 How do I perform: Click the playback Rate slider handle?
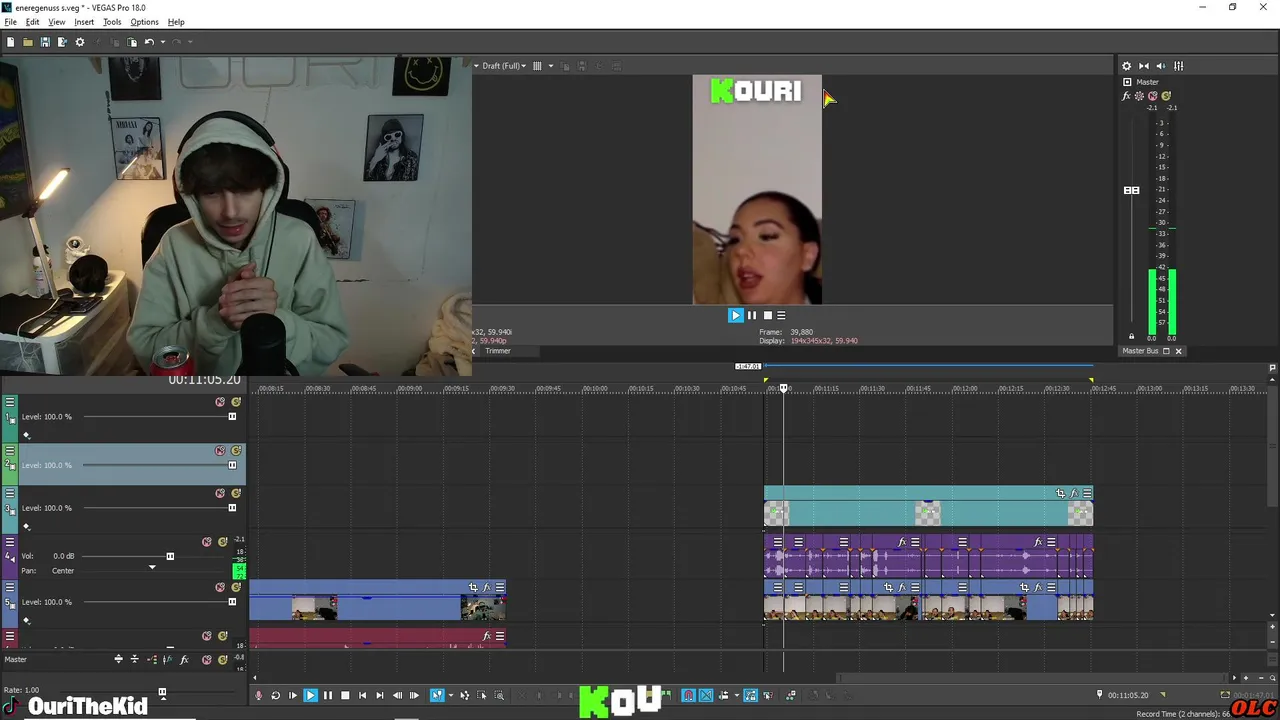[x=162, y=692]
